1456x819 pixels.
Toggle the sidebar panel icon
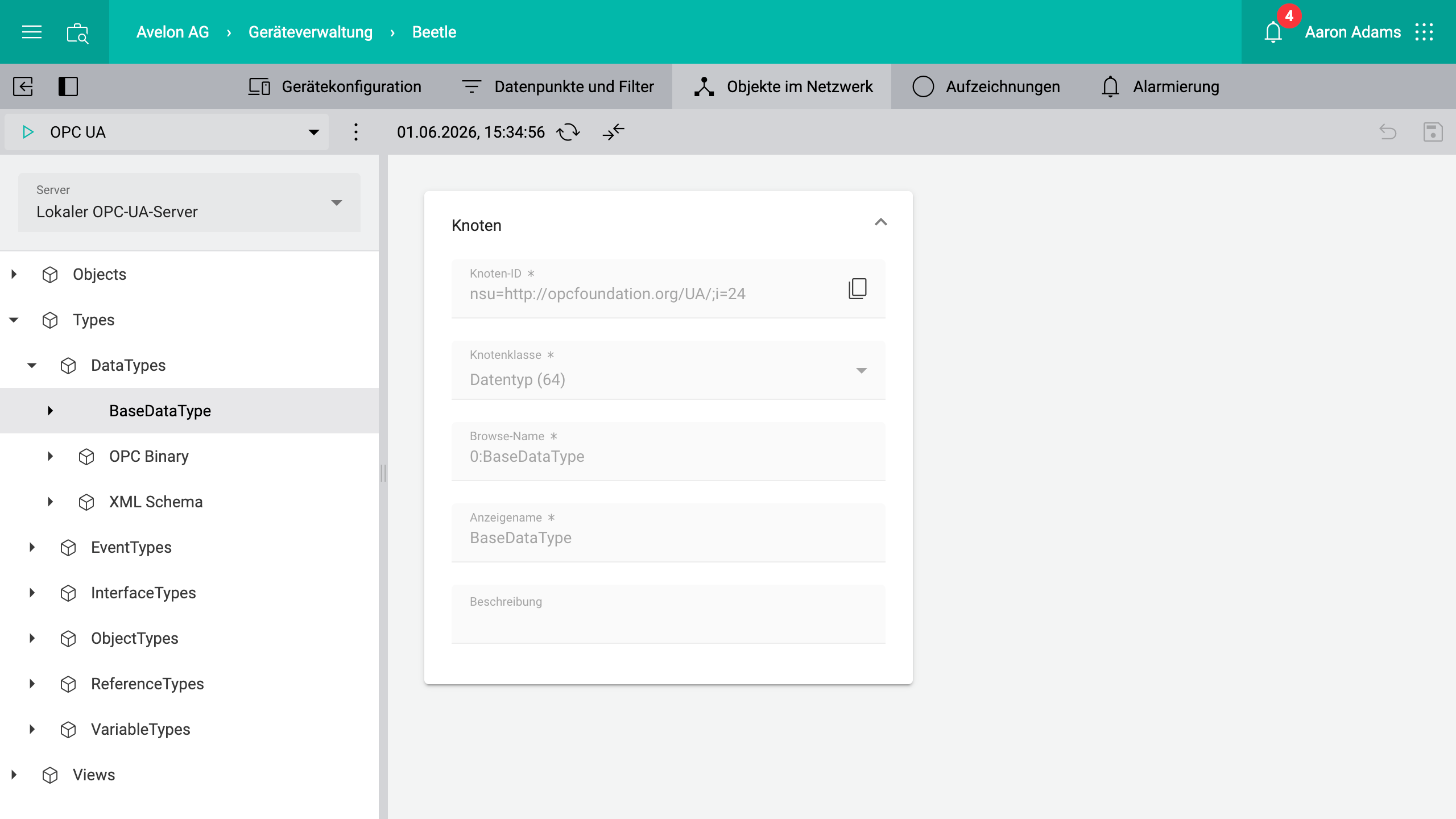pos(68,86)
